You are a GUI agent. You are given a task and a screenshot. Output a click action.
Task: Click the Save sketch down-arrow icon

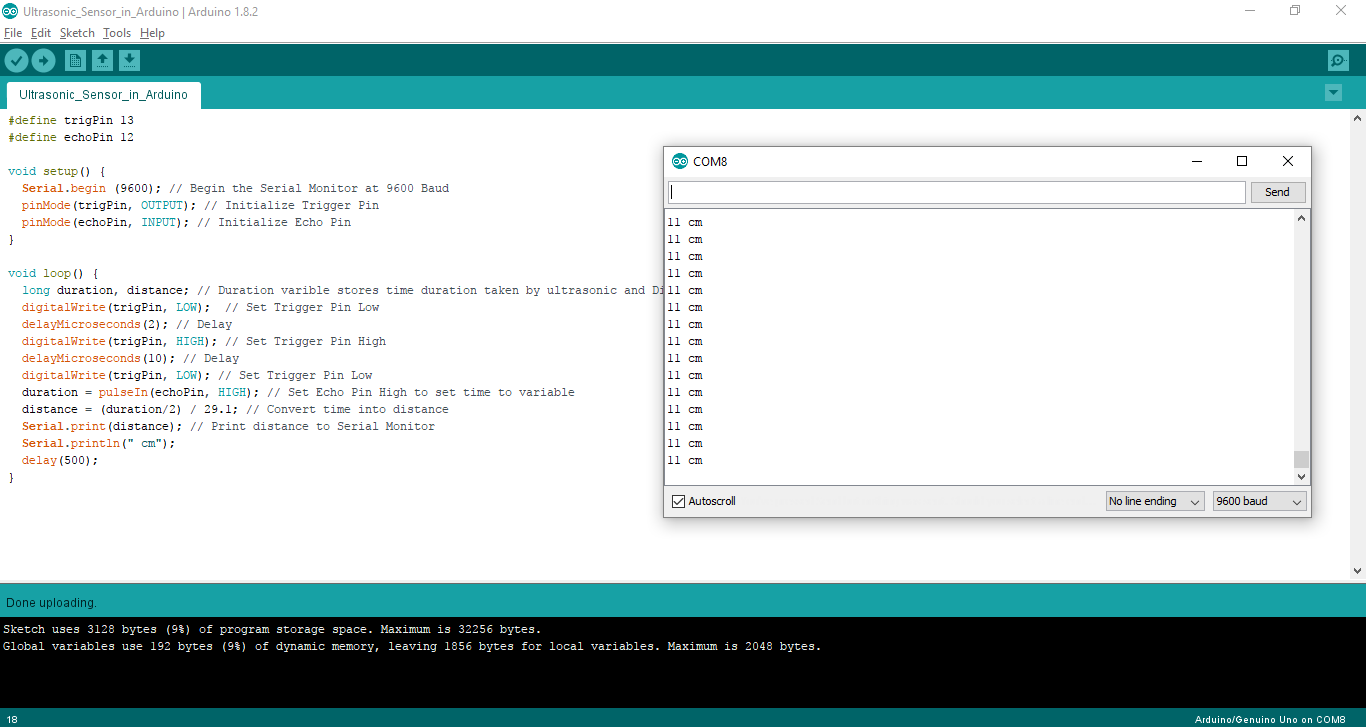tap(129, 61)
